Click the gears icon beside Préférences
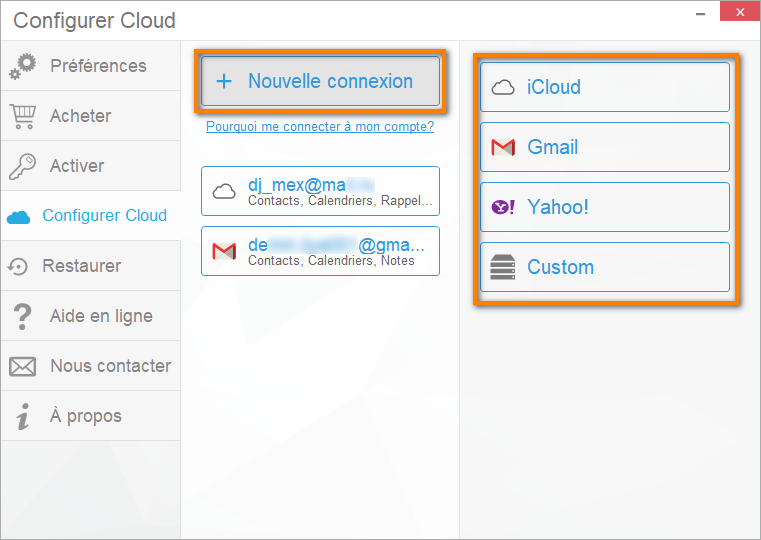Screen dimensions: 761x540 tap(22, 66)
